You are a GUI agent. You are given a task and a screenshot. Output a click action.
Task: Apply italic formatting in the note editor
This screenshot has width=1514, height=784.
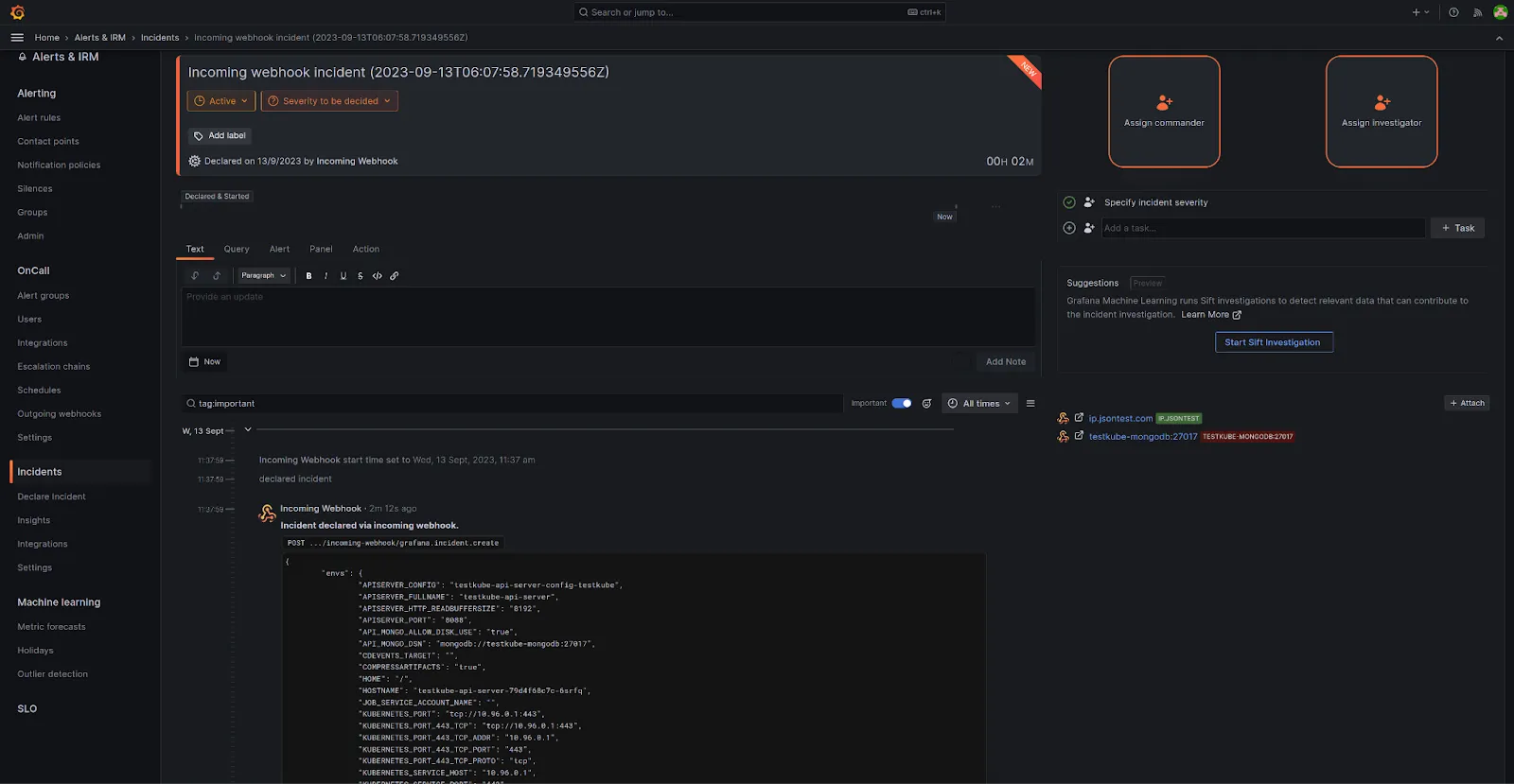326,276
